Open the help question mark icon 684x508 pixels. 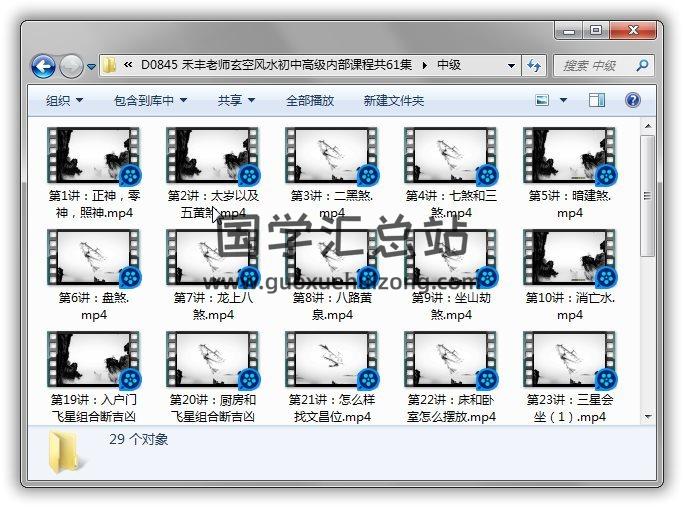[x=633, y=101]
